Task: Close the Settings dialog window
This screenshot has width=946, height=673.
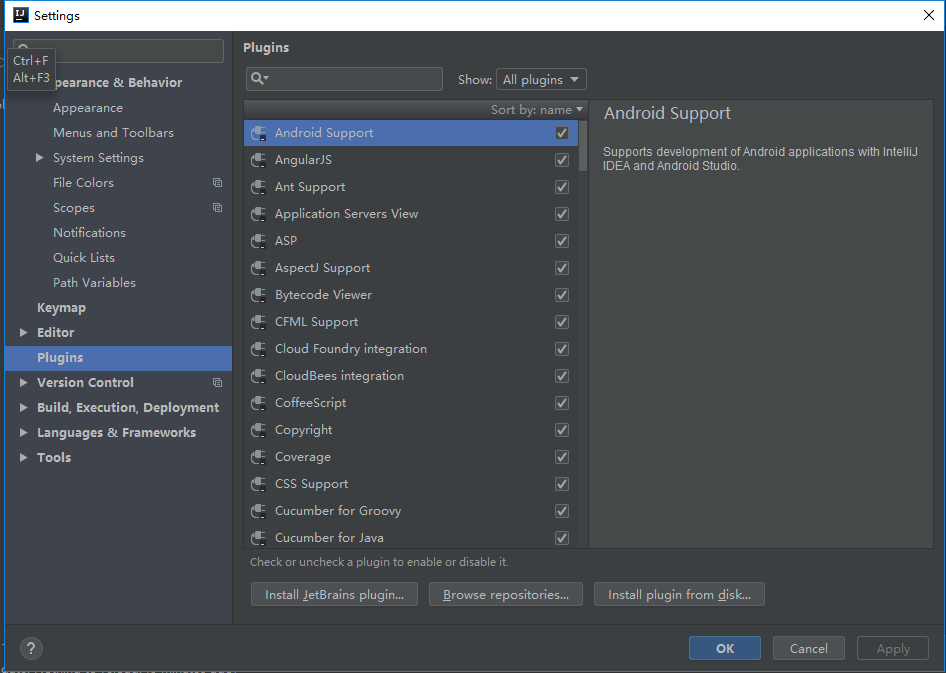Action: coord(929,15)
